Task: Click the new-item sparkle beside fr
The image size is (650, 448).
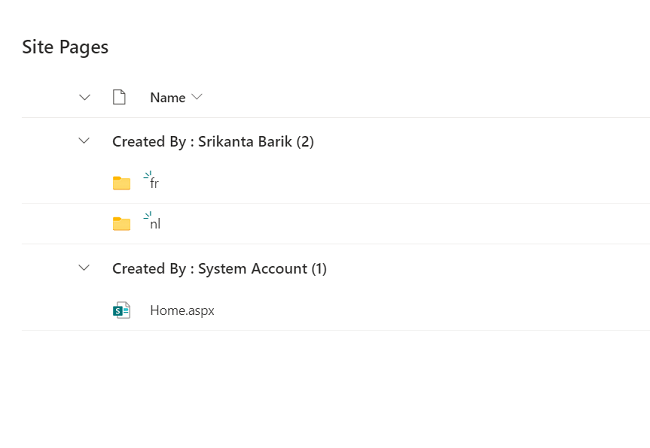Action: 147,174
